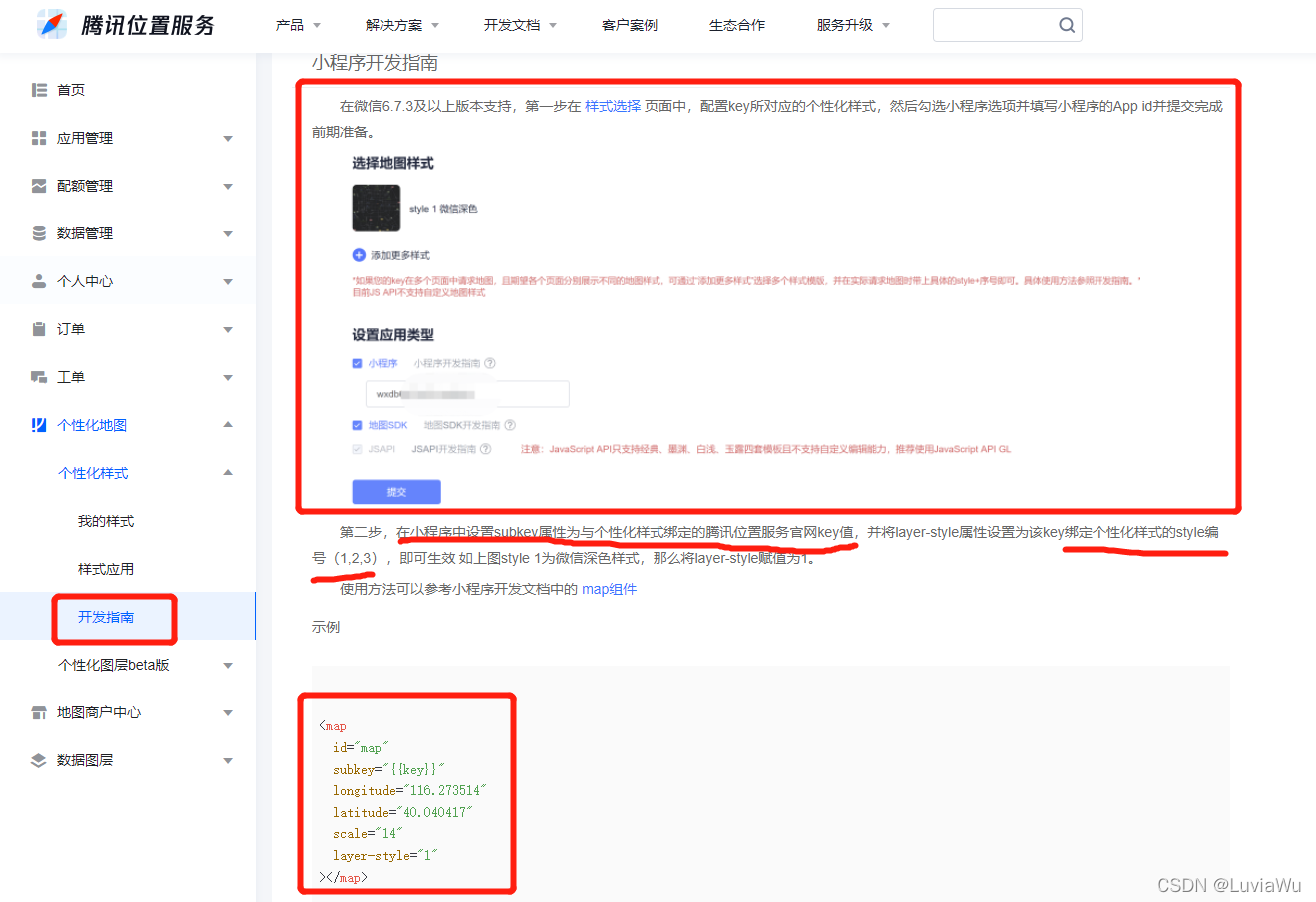
Task: Click the 小程序开发指南 page heading
Action: 375,63
